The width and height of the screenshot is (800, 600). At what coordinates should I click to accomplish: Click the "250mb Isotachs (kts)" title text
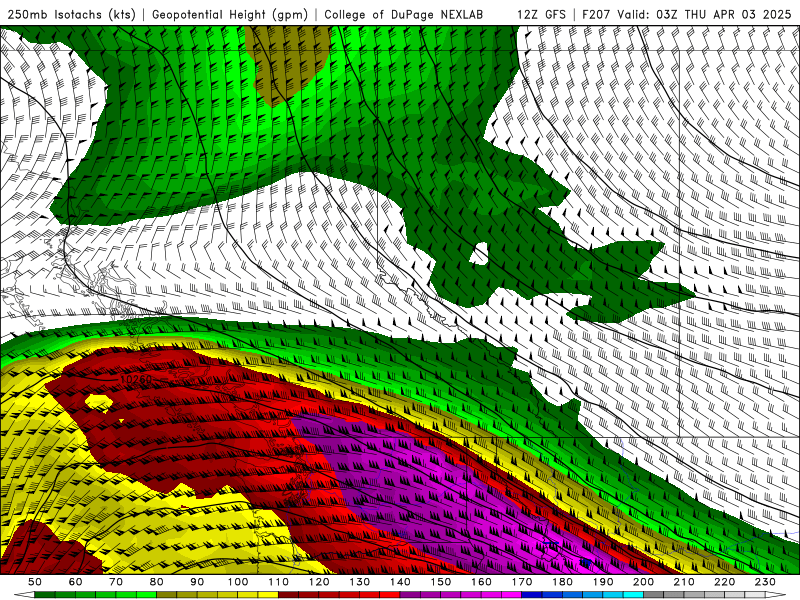[x=71, y=15]
